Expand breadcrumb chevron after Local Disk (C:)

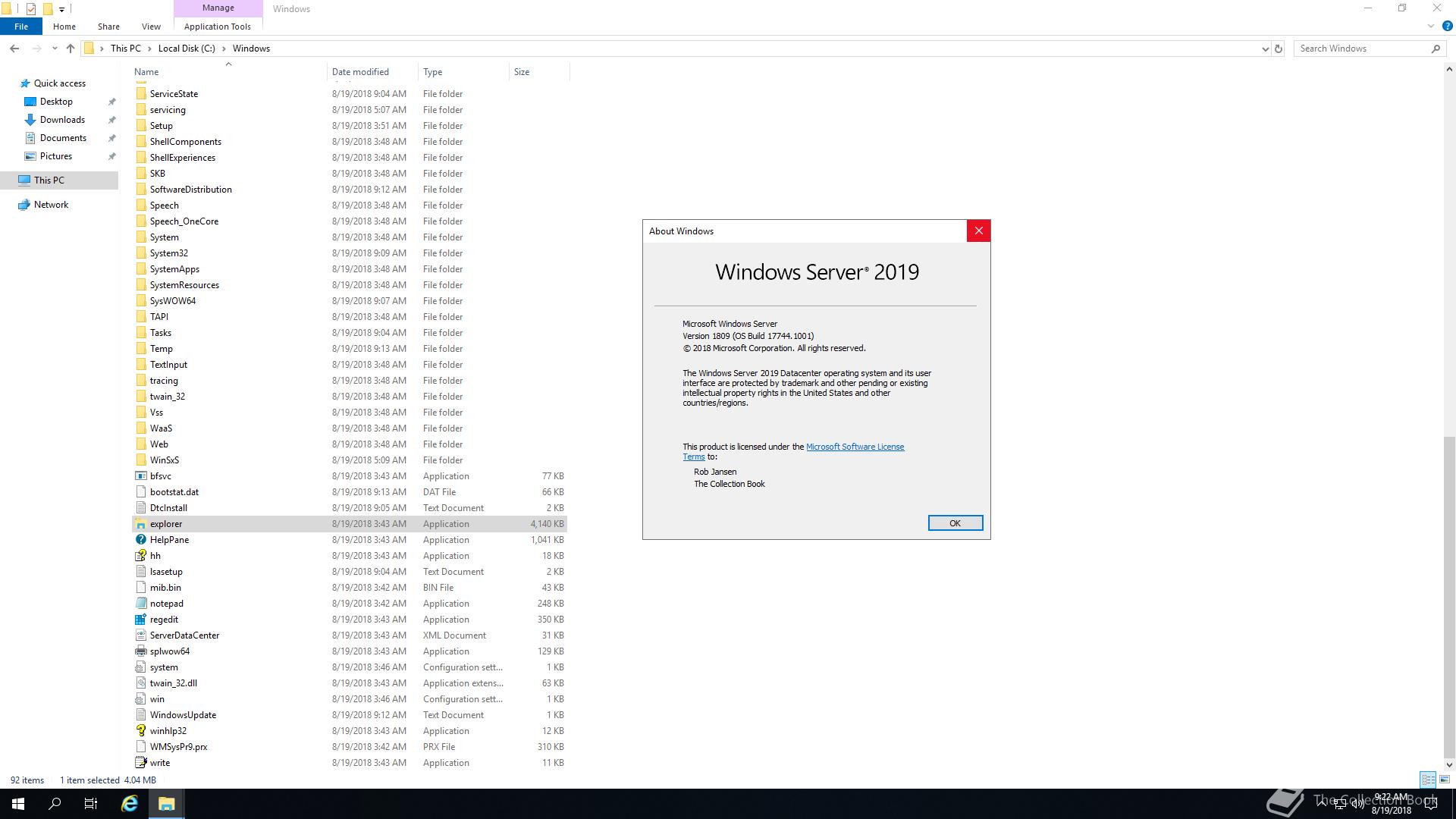224,49
